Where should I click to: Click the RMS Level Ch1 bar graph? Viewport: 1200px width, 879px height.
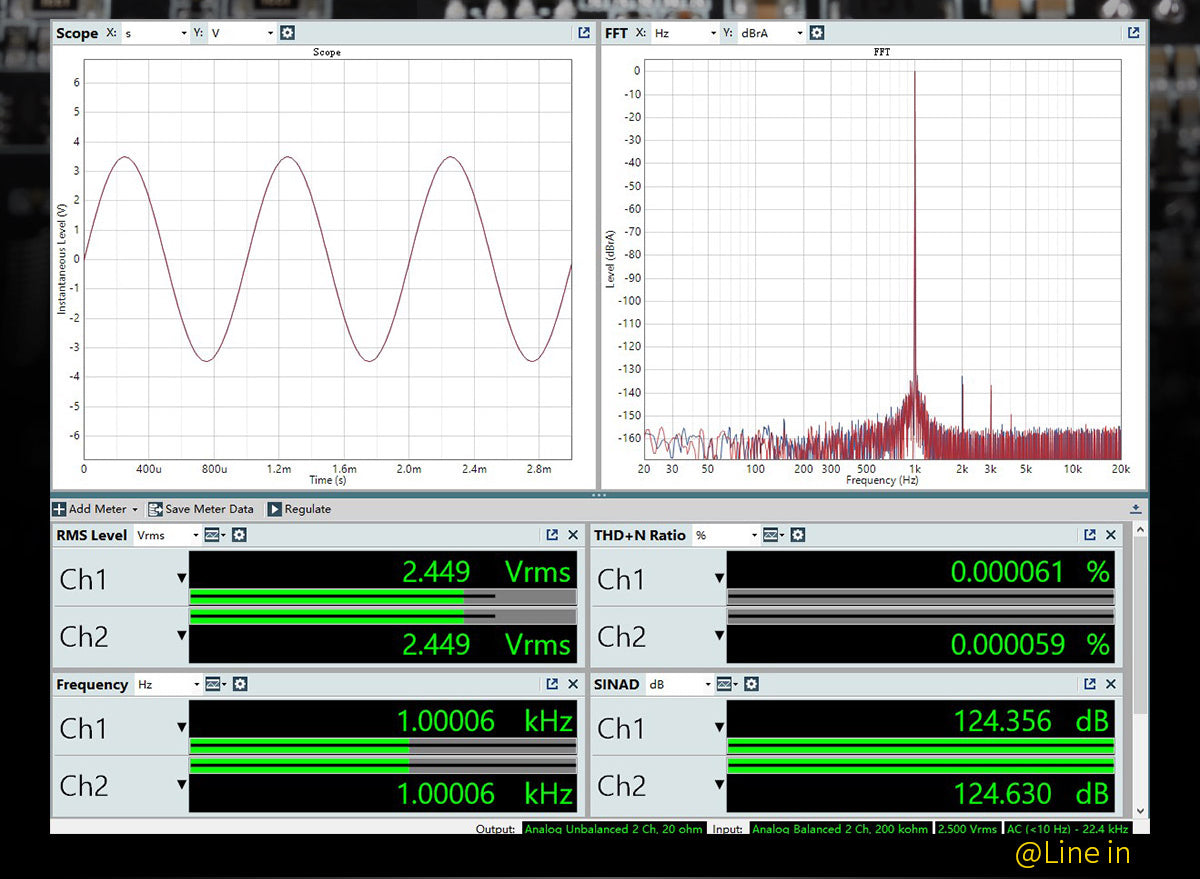[x=382, y=597]
